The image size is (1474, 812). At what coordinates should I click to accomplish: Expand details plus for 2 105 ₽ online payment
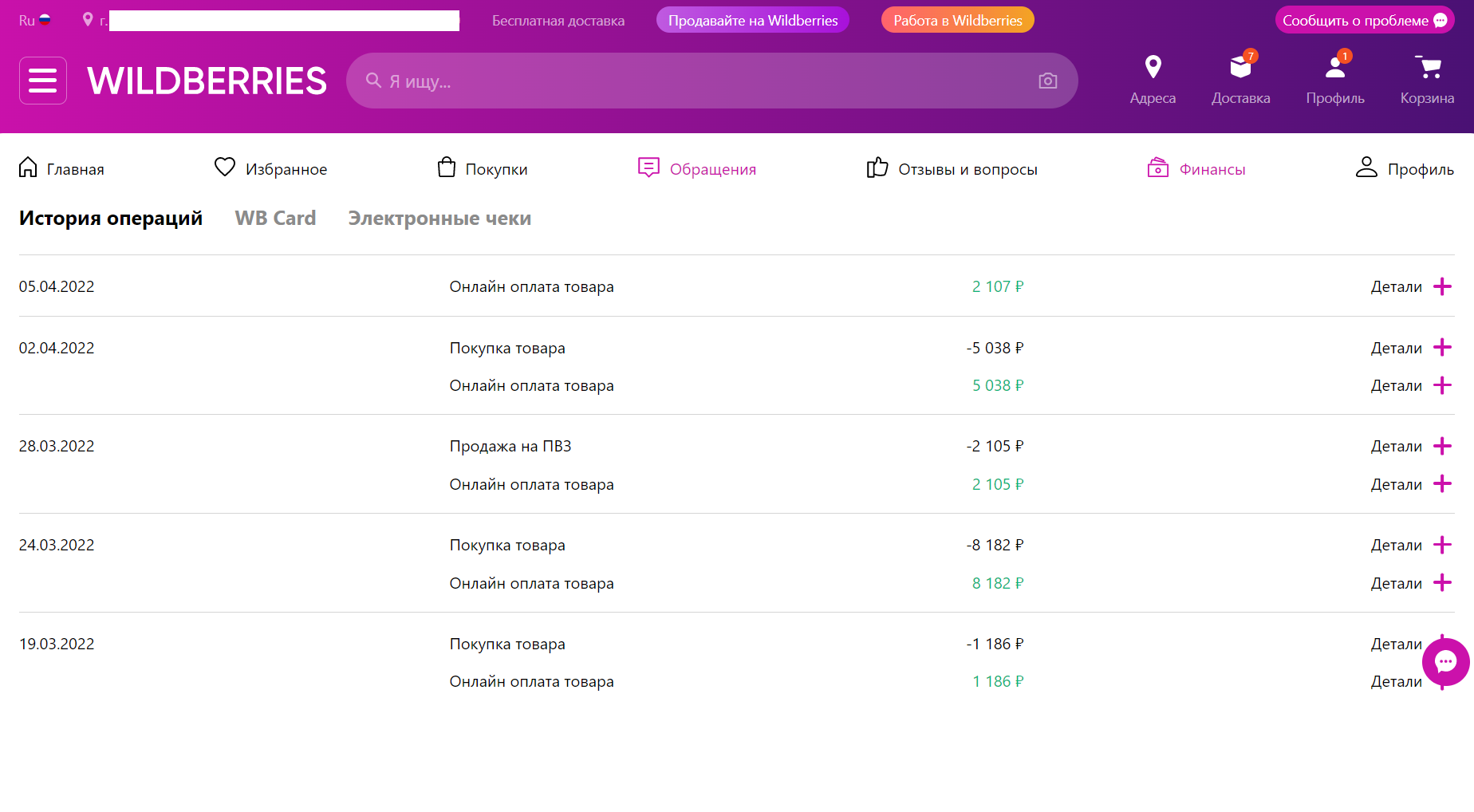(x=1442, y=484)
